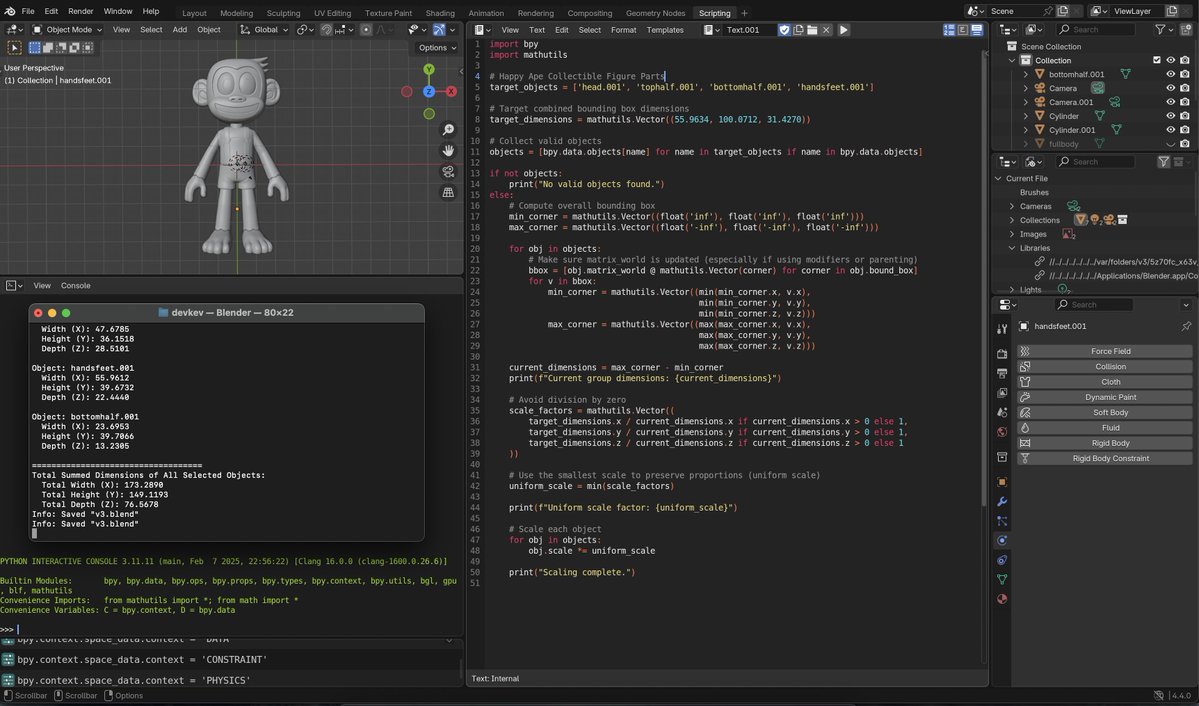Expand the Images entry in Current File
Viewport: 1199px width, 706px height.
click(1012, 234)
